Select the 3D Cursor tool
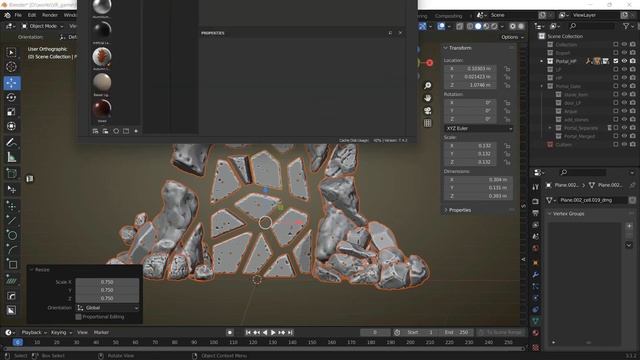 [x=11, y=67]
